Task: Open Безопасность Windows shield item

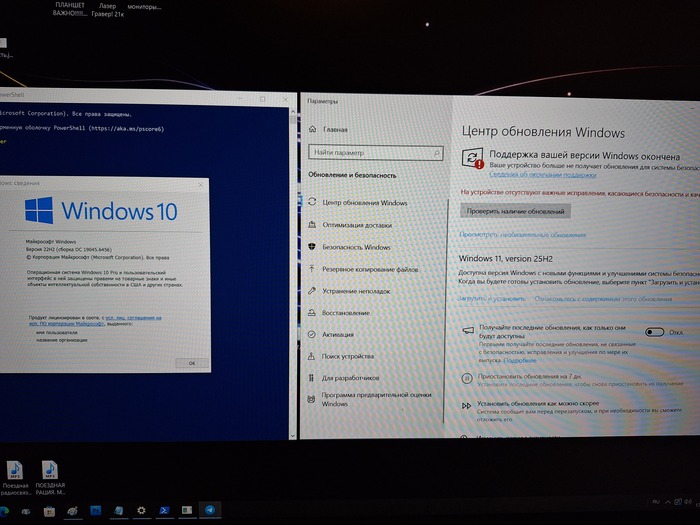Action: coord(350,247)
